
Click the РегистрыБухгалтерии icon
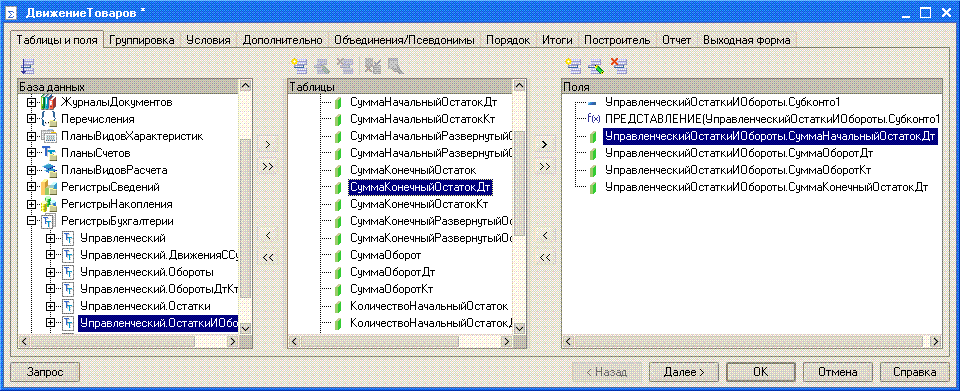(49, 221)
